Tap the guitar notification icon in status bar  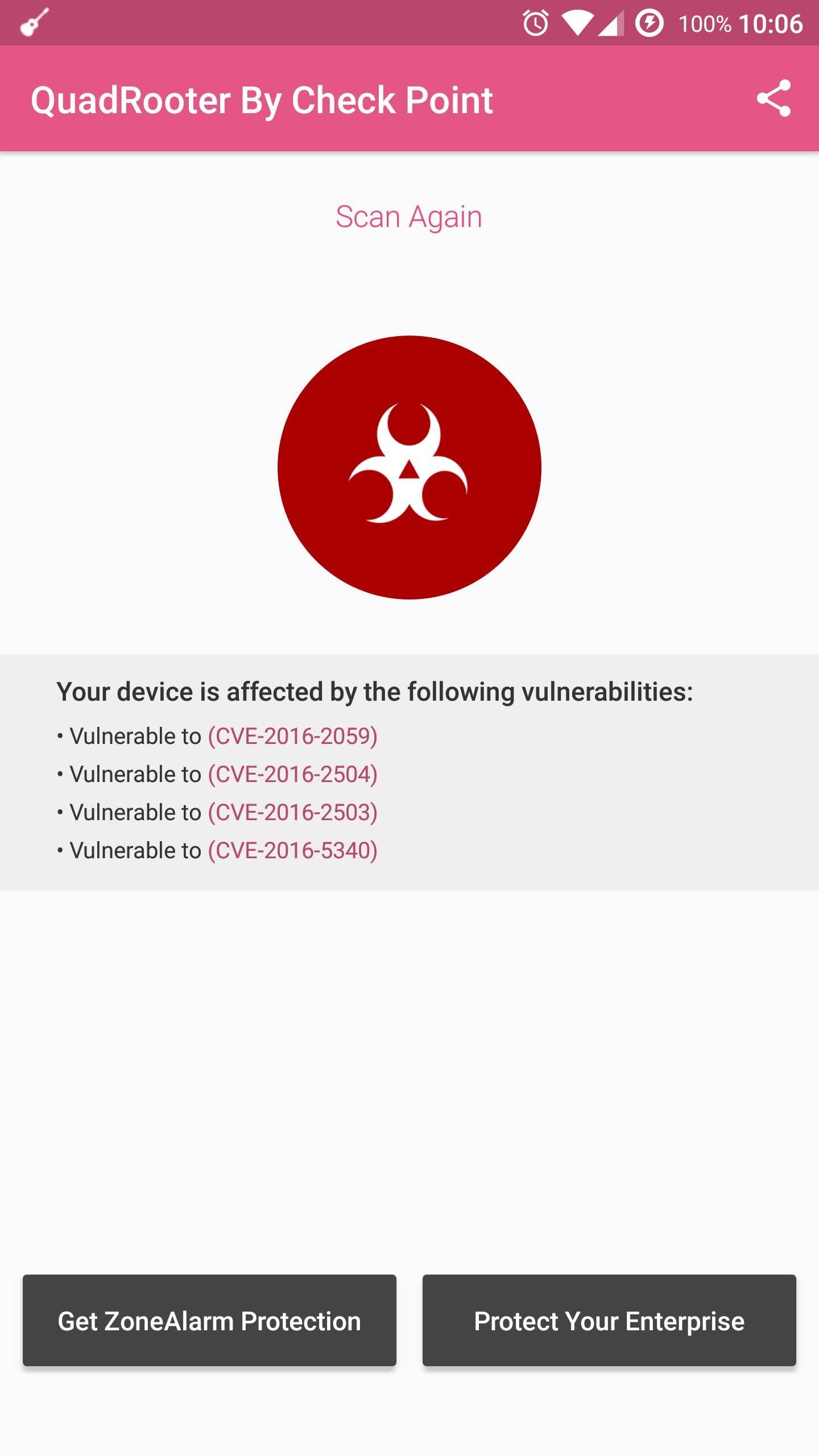34,23
